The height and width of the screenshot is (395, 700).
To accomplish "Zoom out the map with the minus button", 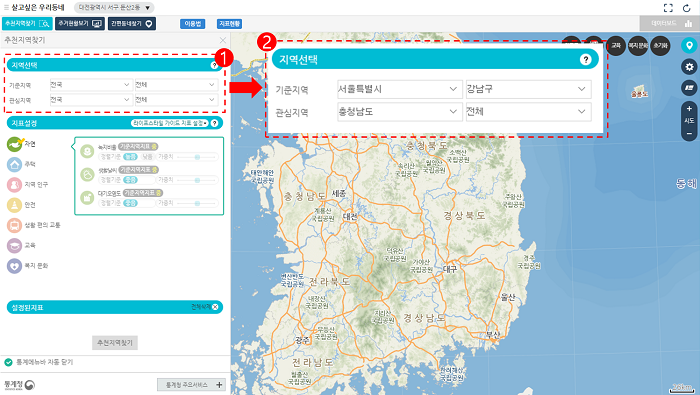I will (x=689, y=133).
